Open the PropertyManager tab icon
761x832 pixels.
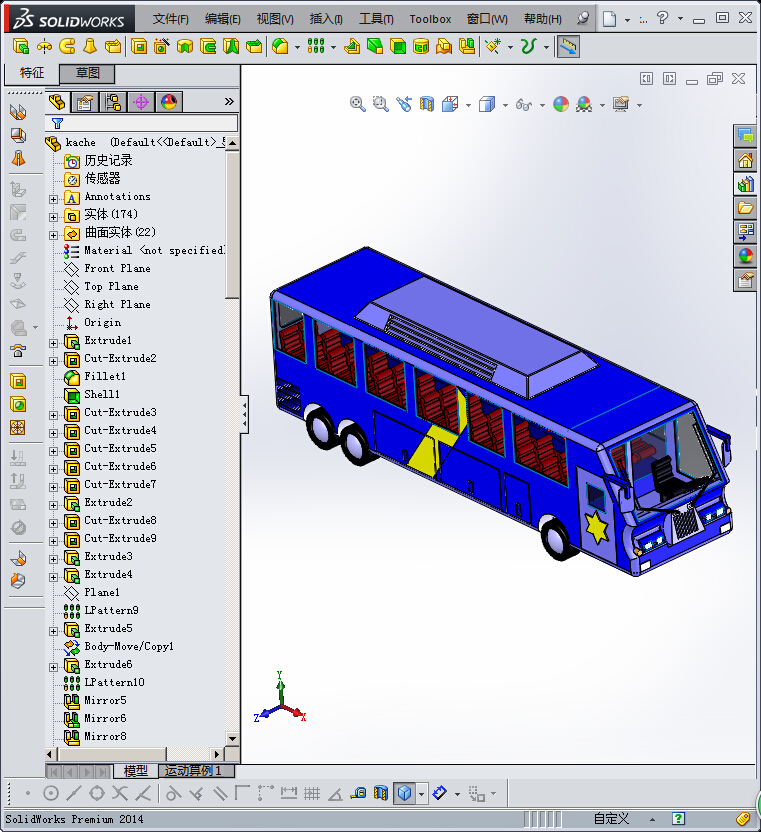(85, 102)
